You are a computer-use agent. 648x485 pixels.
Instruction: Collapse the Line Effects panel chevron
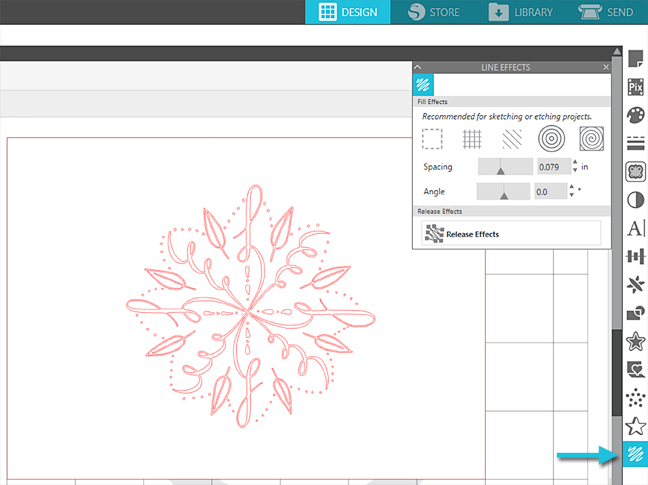(417, 67)
